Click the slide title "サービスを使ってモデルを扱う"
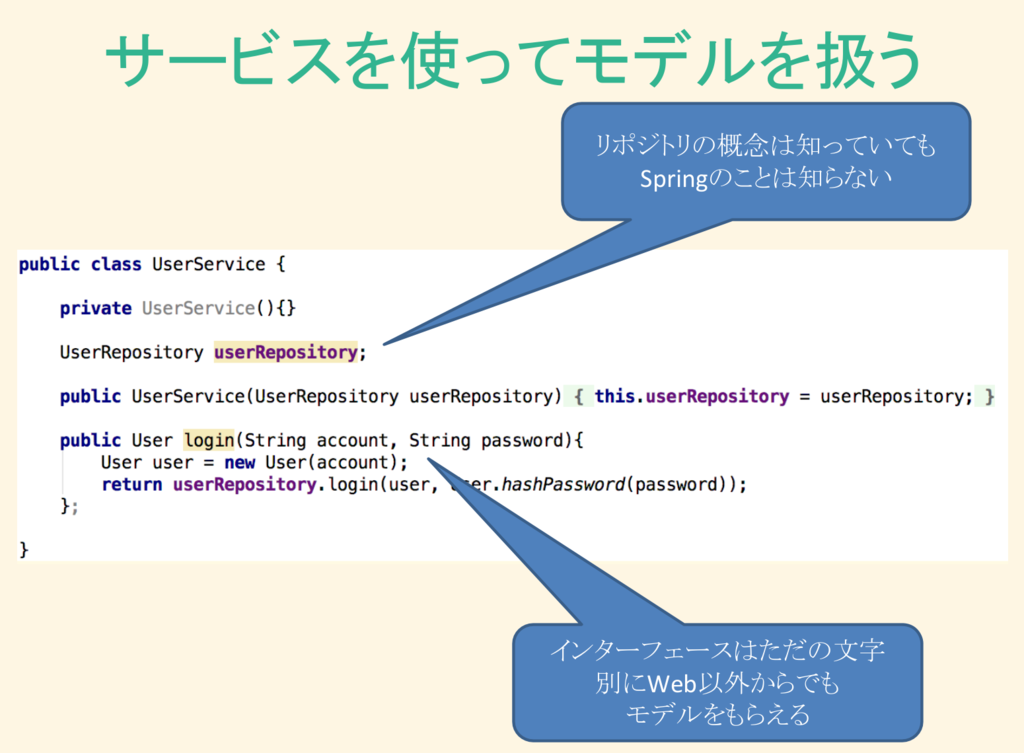This screenshot has height=753, width=1024. (x=513, y=61)
